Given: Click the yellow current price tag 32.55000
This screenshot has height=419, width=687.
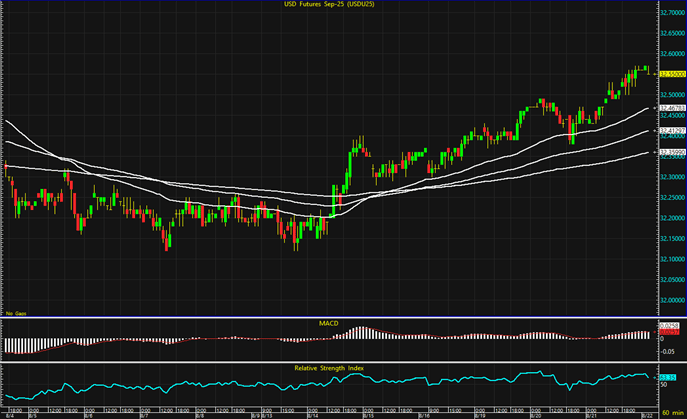Looking at the screenshot, I should 671,74.
